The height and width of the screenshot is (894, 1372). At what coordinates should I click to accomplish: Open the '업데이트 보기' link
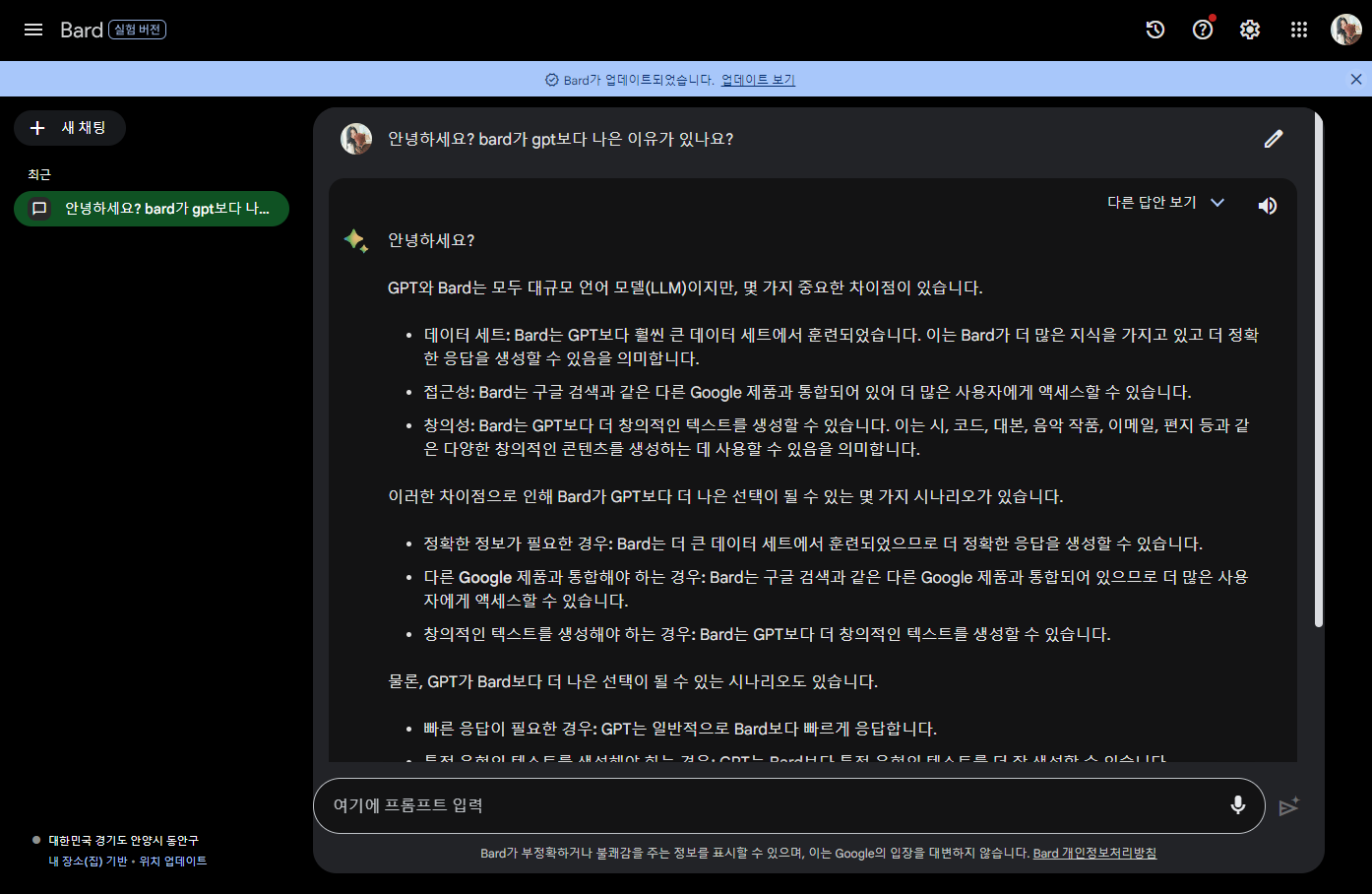(758, 80)
